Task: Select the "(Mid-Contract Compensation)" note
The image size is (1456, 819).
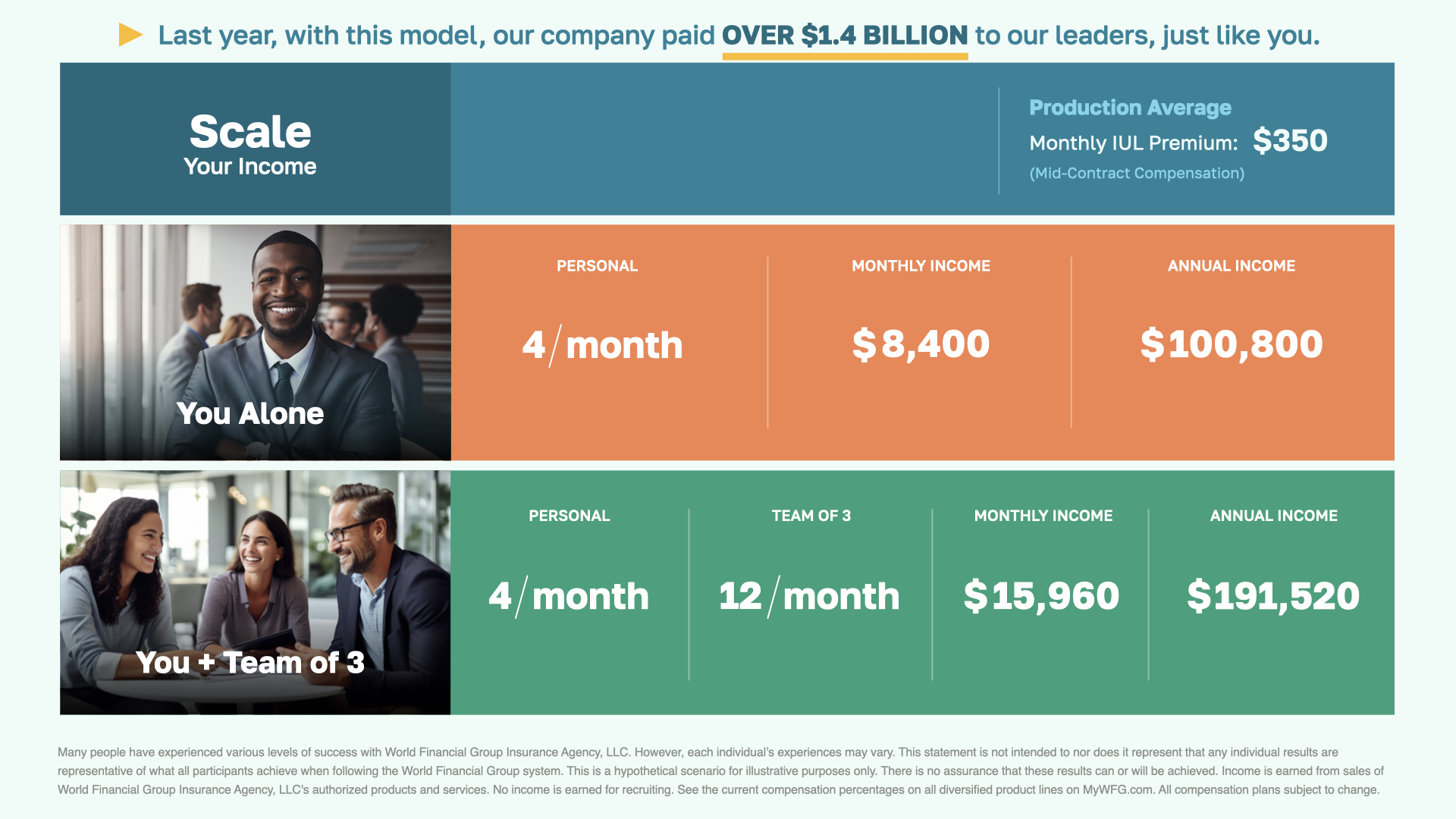Action: [1136, 174]
